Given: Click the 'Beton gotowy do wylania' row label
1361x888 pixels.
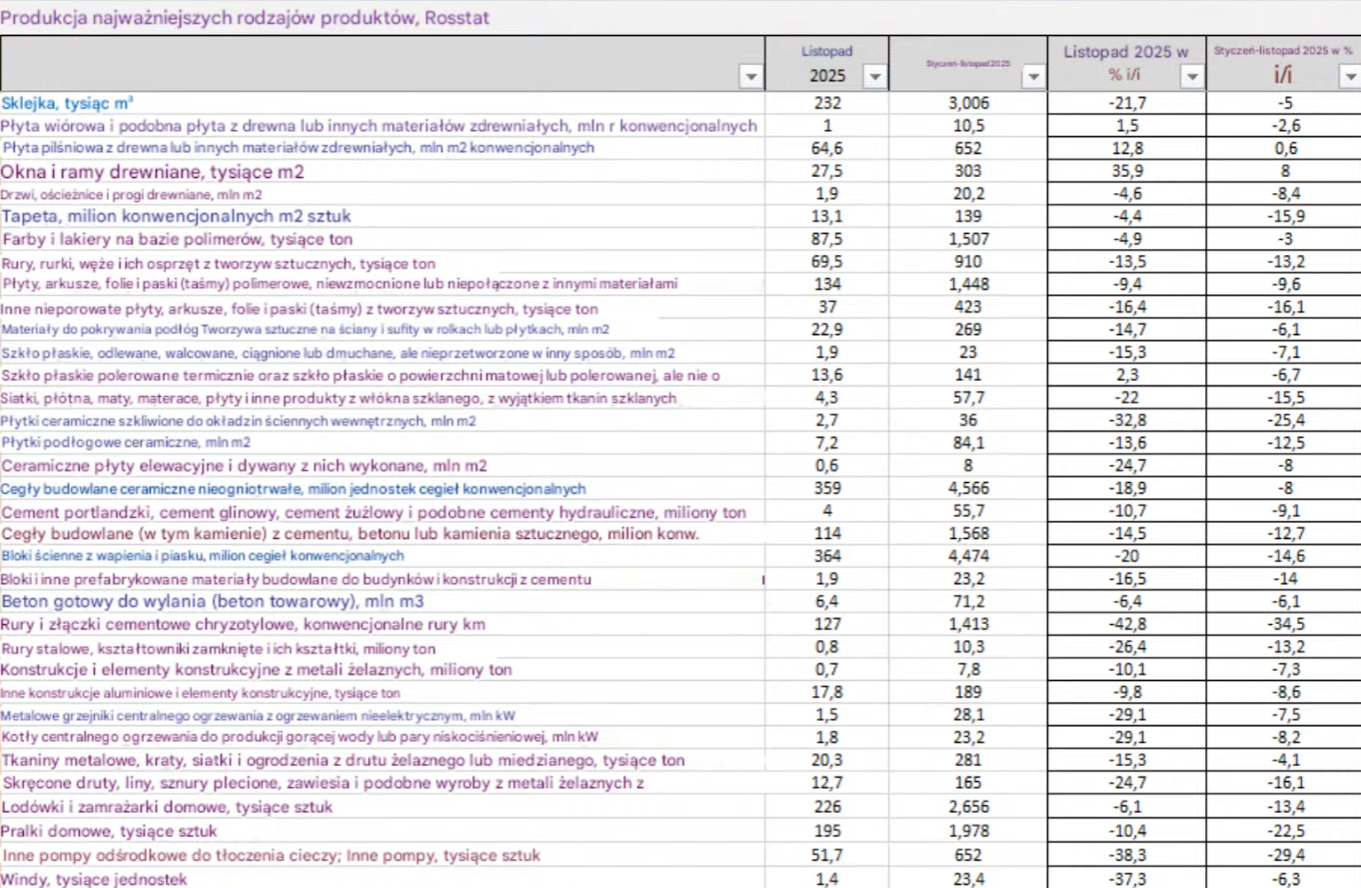Looking at the screenshot, I should click(212, 601).
